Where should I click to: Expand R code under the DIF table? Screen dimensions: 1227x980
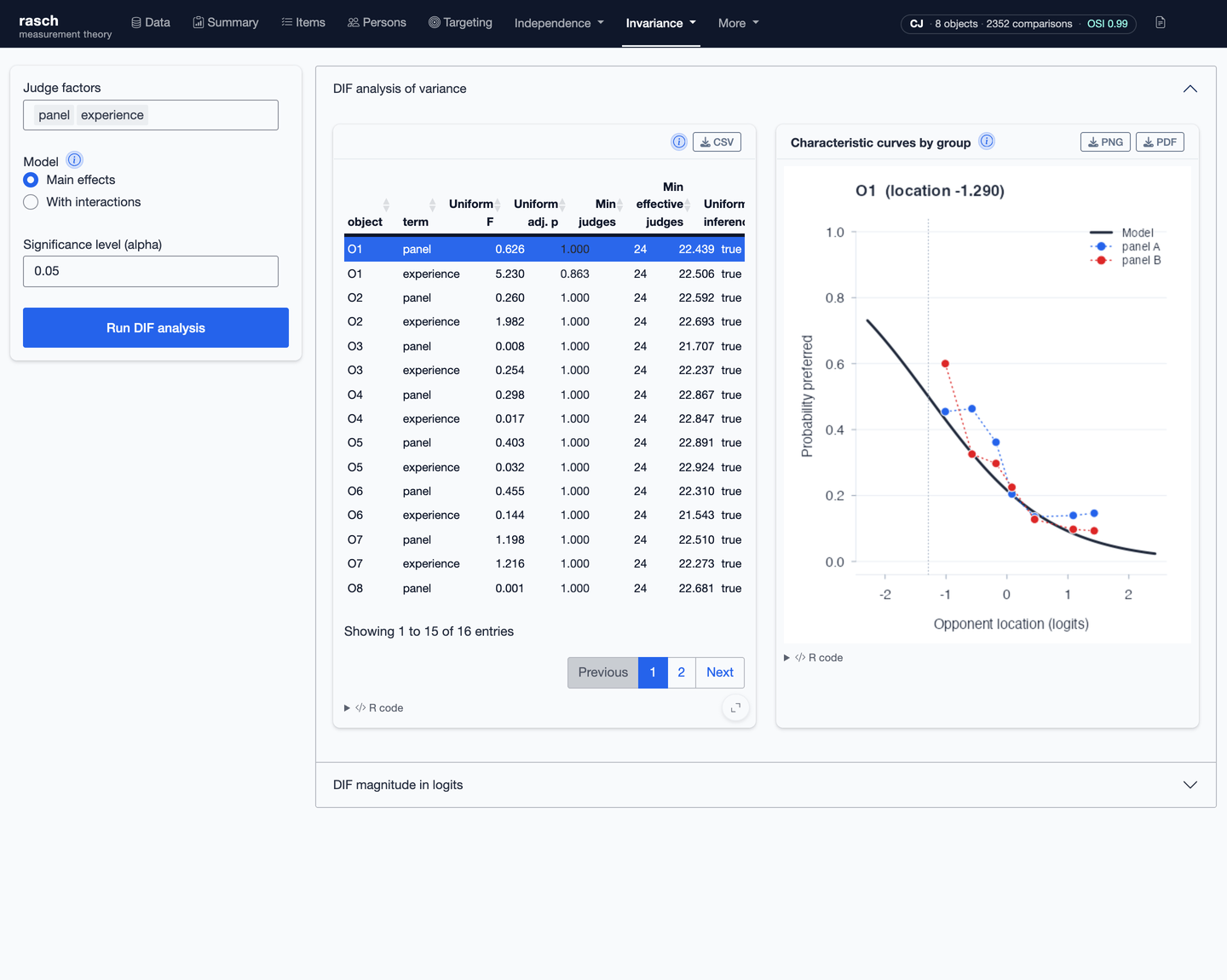(x=374, y=708)
